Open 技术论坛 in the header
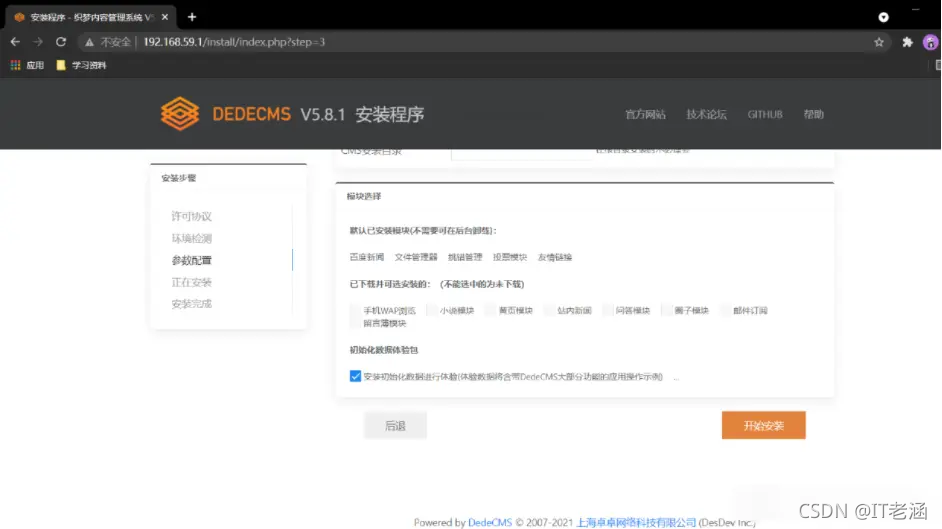942x529 pixels. click(x=706, y=114)
